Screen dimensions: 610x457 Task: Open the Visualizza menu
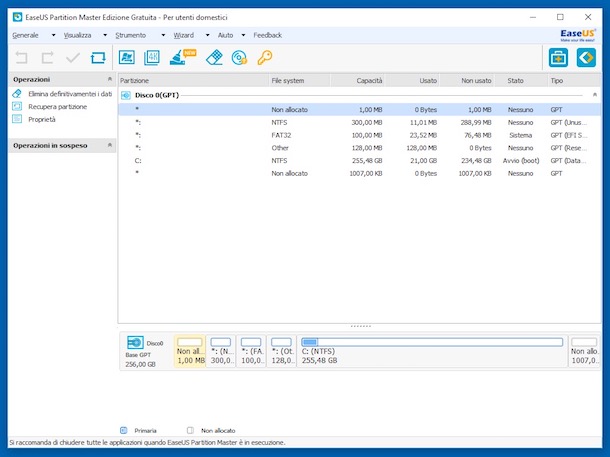click(77, 35)
